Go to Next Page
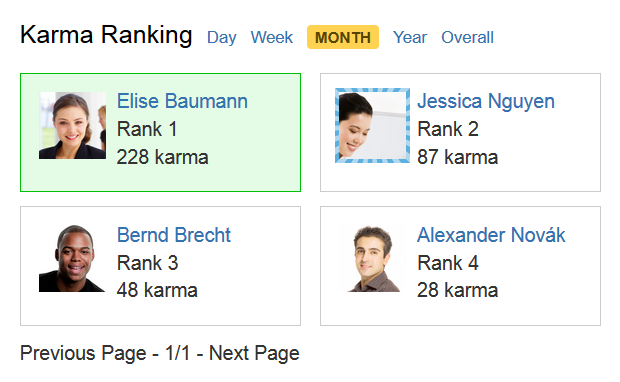Image resolution: width=620 pixels, height=382 pixels. (254, 353)
